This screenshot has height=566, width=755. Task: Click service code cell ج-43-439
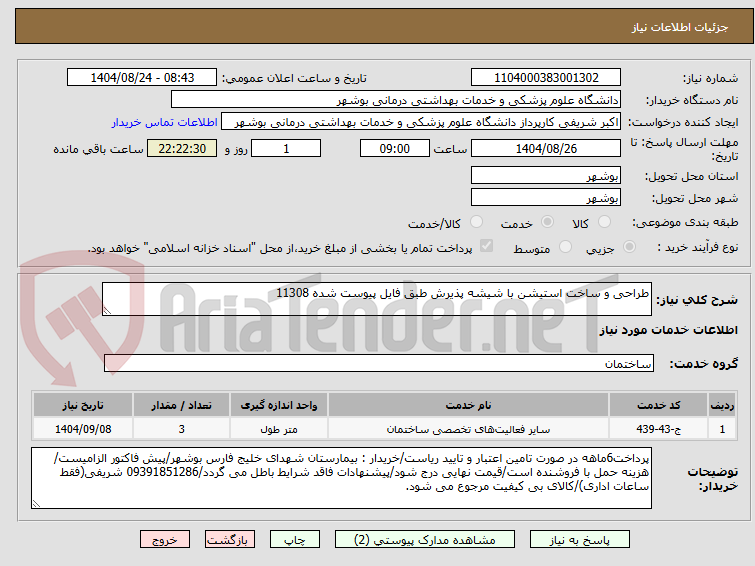(x=658, y=429)
